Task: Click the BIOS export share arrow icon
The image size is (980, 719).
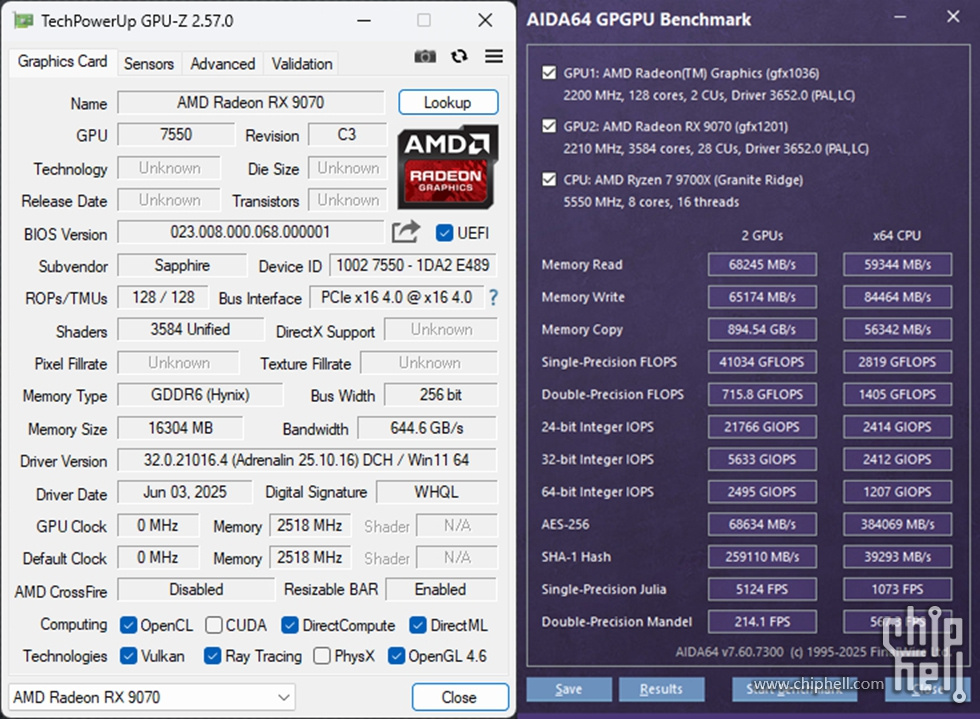Action: click(406, 232)
